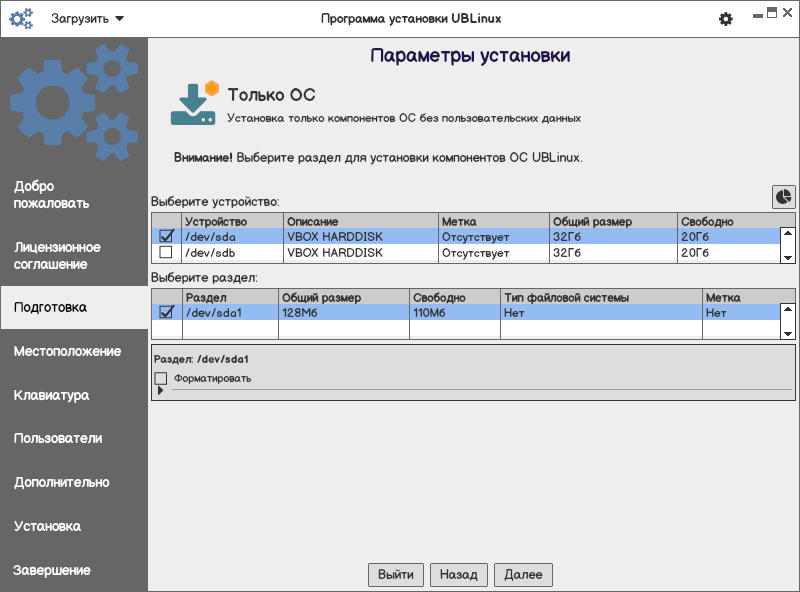Maximize the installer window
The width and height of the screenshot is (800, 592).
772,13
